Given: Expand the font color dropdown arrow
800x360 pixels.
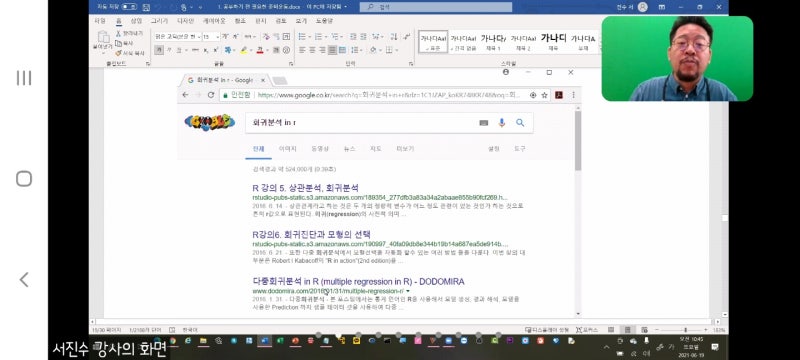Looking at the screenshot, I should 267,50.
